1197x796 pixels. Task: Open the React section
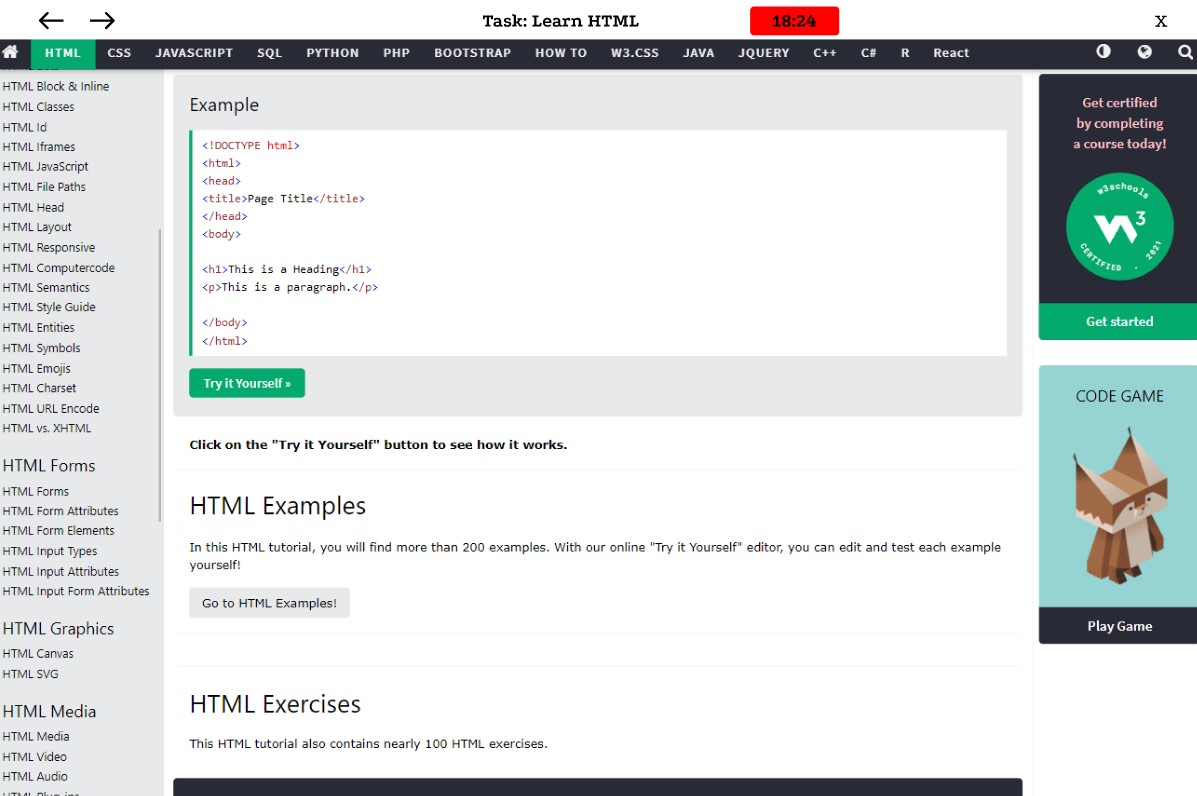coord(950,52)
